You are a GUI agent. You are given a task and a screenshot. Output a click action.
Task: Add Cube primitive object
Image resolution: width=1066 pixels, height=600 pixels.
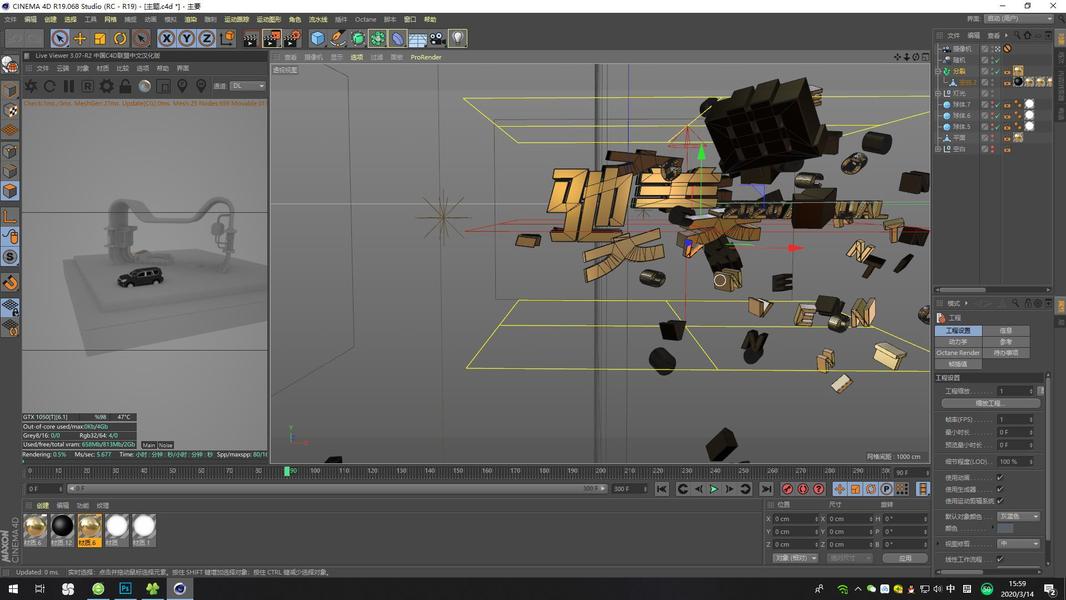317,39
